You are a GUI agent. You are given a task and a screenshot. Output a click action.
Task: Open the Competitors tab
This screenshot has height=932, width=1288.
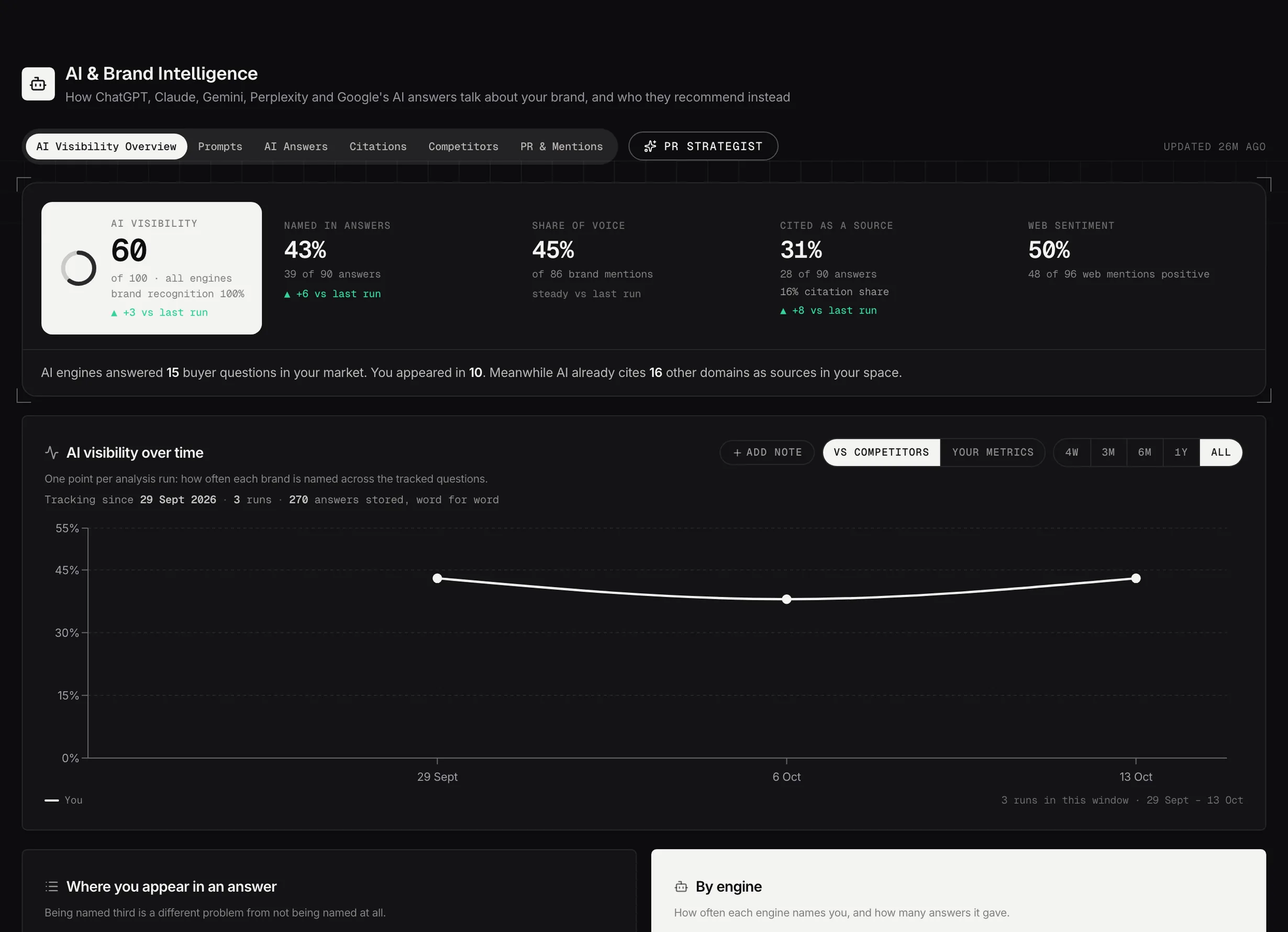tap(463, 147)
